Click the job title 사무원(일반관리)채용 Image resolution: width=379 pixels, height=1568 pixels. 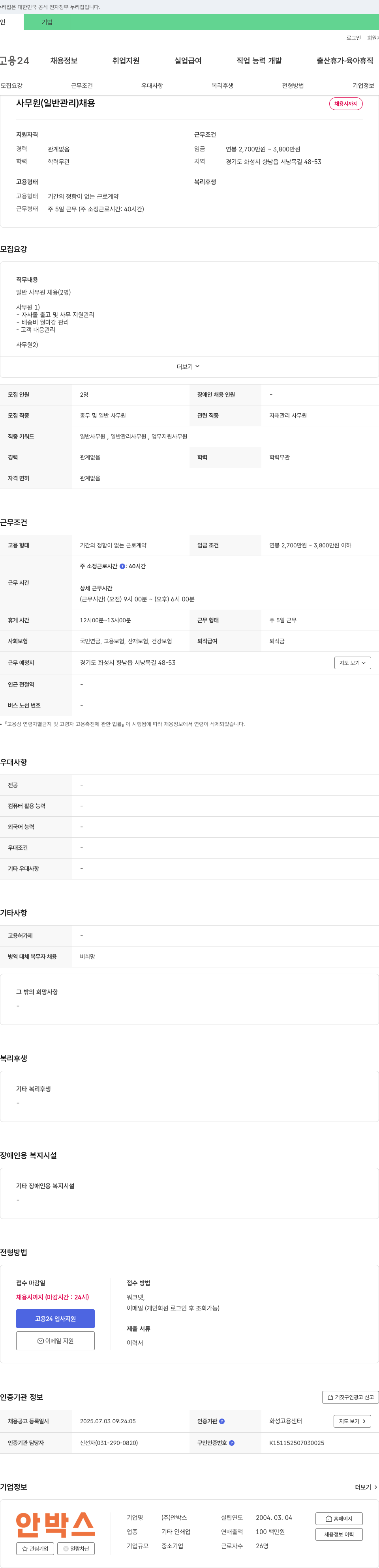point(55,103)
